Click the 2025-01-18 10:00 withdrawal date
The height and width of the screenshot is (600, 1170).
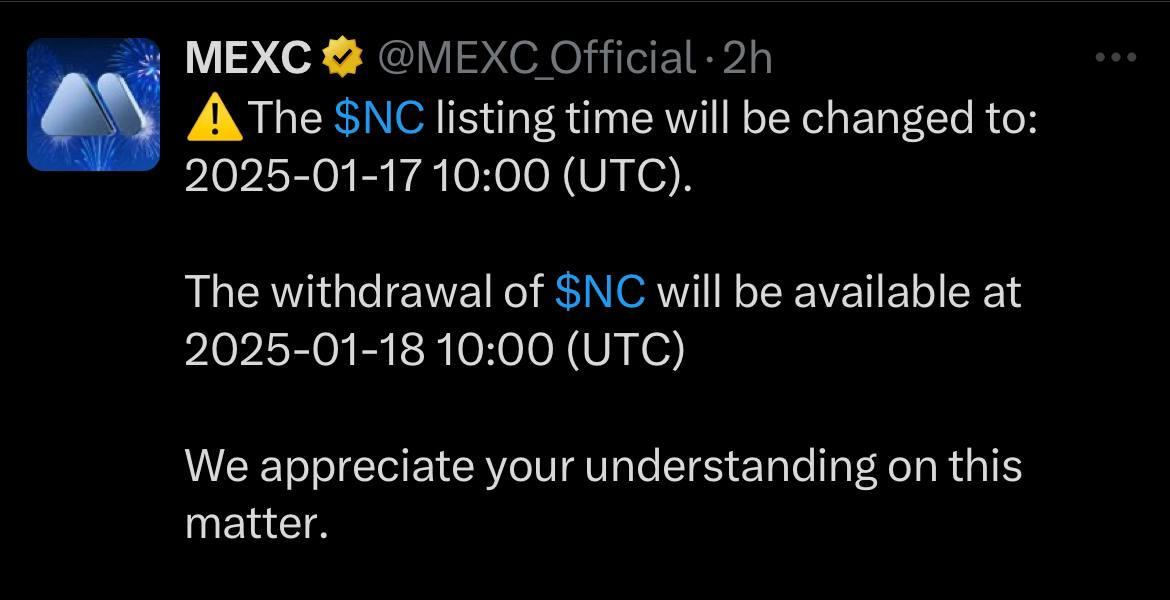click(366, 348)
